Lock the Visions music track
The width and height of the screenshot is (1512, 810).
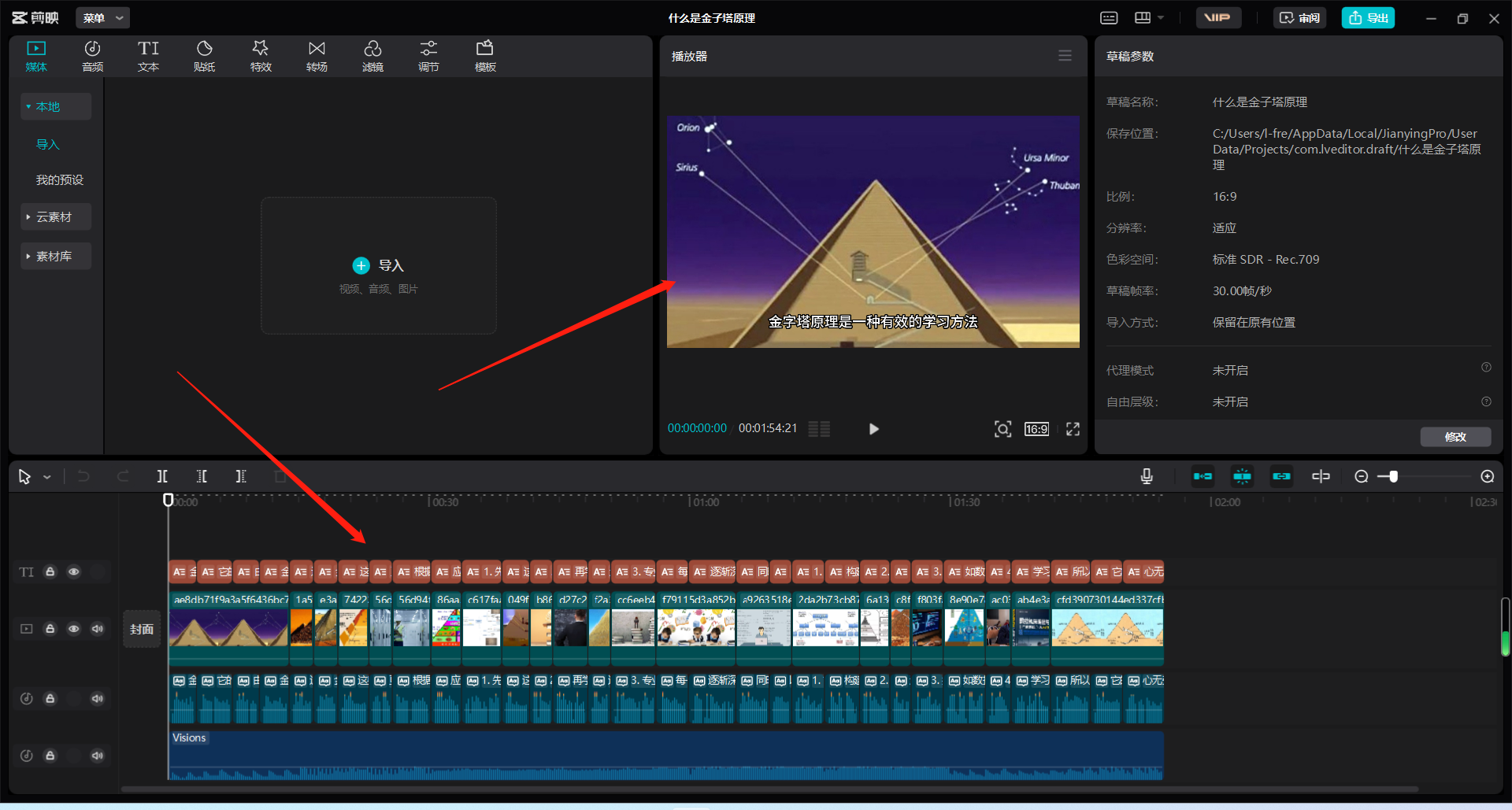click(50, 756)
